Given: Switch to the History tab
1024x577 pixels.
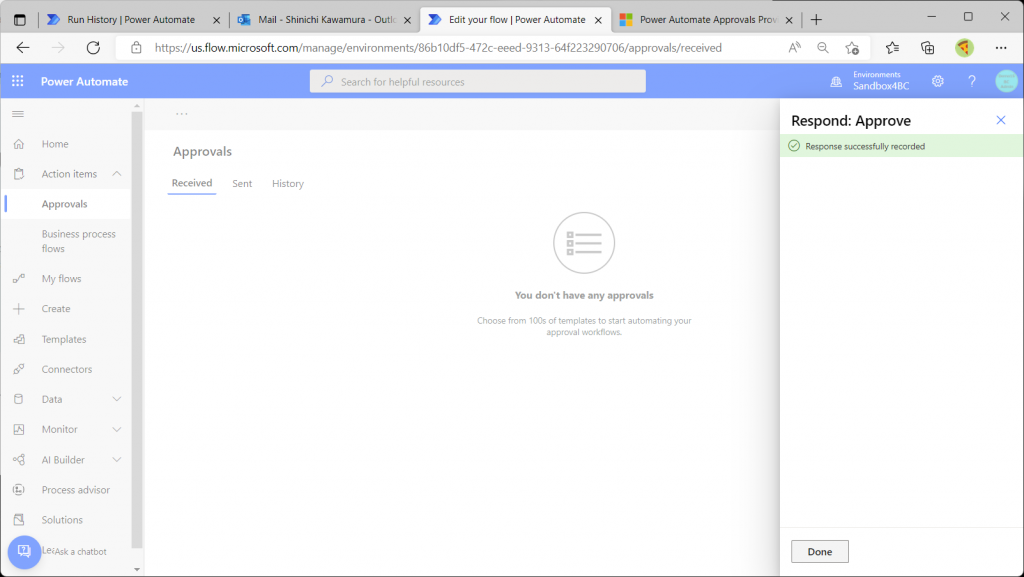Looking at the screenshot, I should [x=288, y=183].
